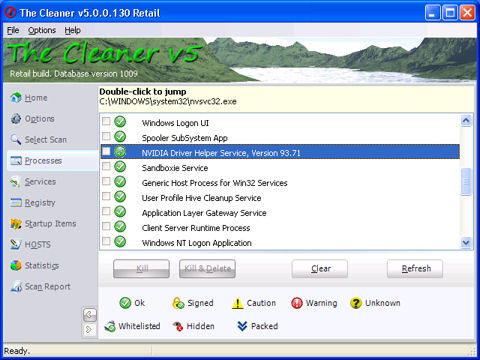Check the Windows Logon UI checkbox
The image size is (480, 360).
pyautogui.click(x=106, y=121)
